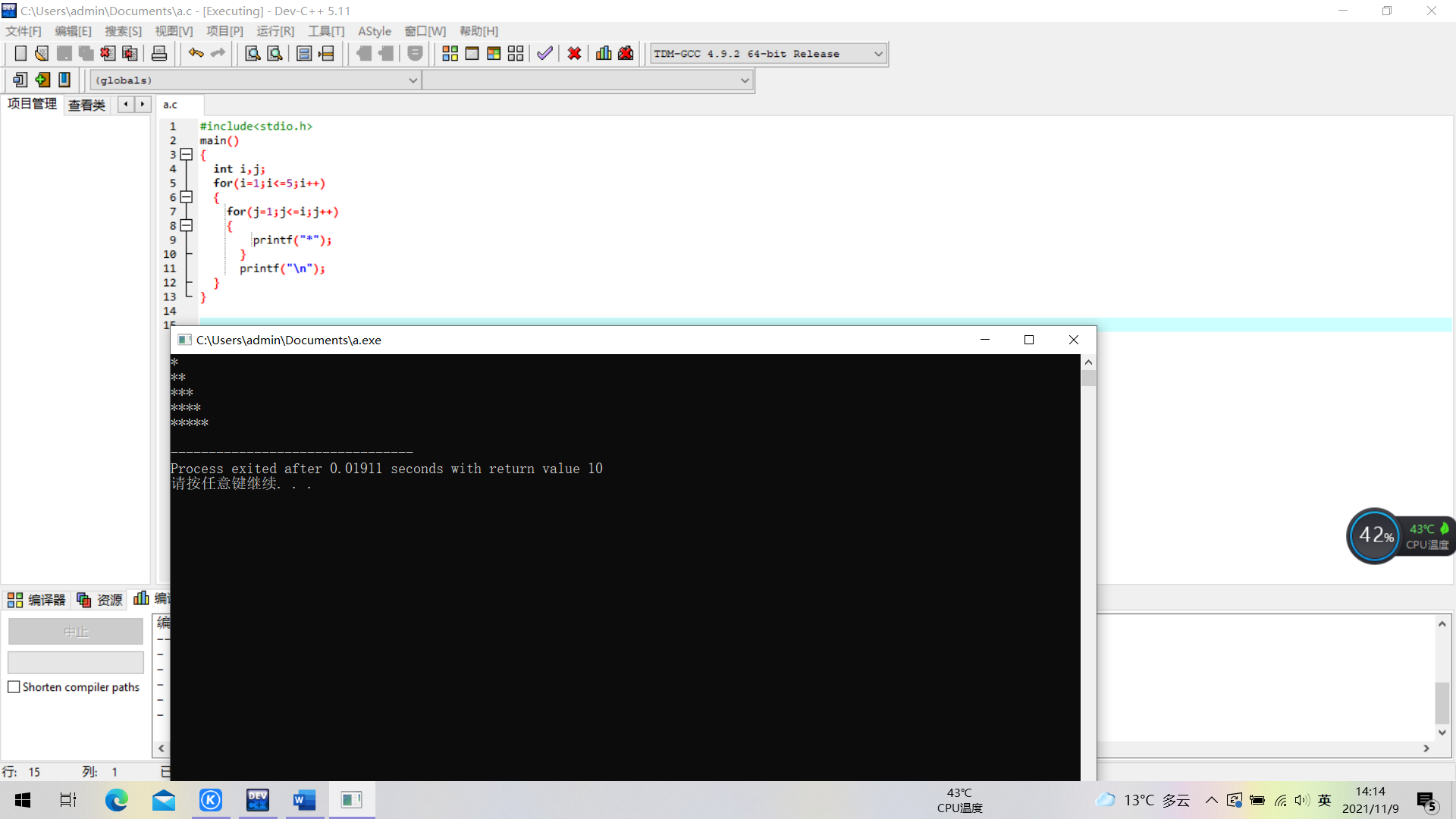1456x819 pixels.
Task: Open the TDM-GCC compiler selection dropdown
Action: click(878, 54)
